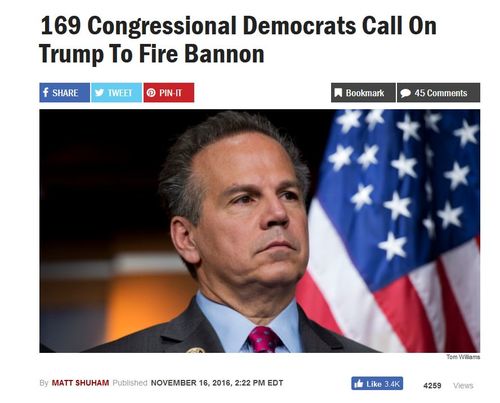Image resolution: width=500 pixels, height=403 pixels.
Task: Click the 4259 views counter
Action: click(x=432, y=386)
